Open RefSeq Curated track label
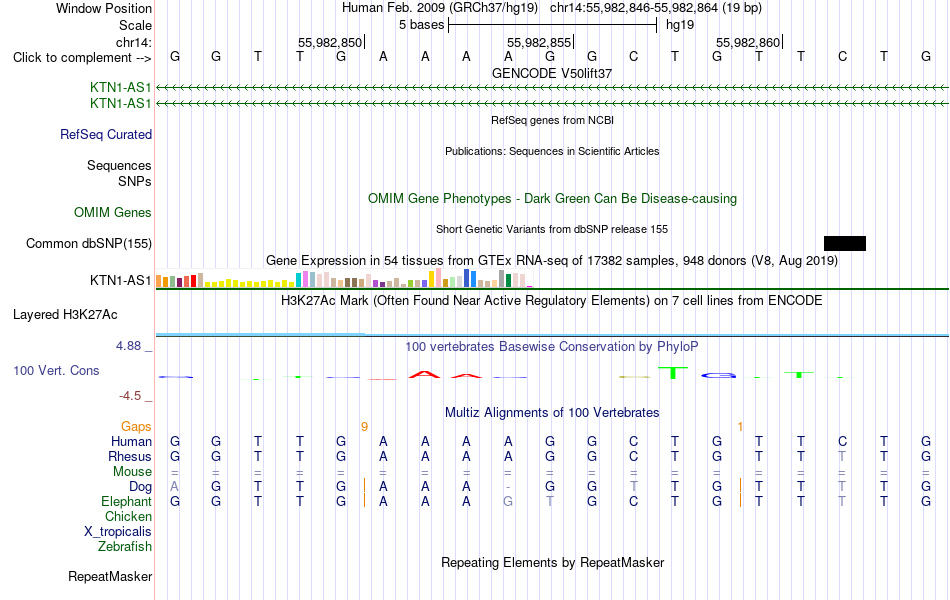 point(106,135)
